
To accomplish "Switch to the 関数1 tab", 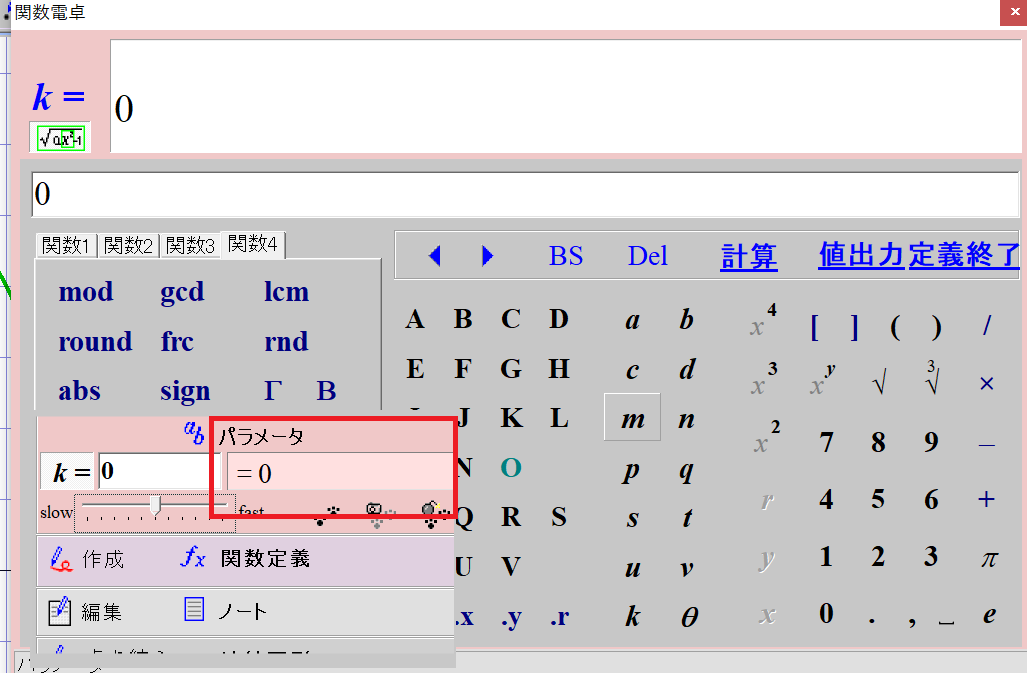I will coord(67,245).
